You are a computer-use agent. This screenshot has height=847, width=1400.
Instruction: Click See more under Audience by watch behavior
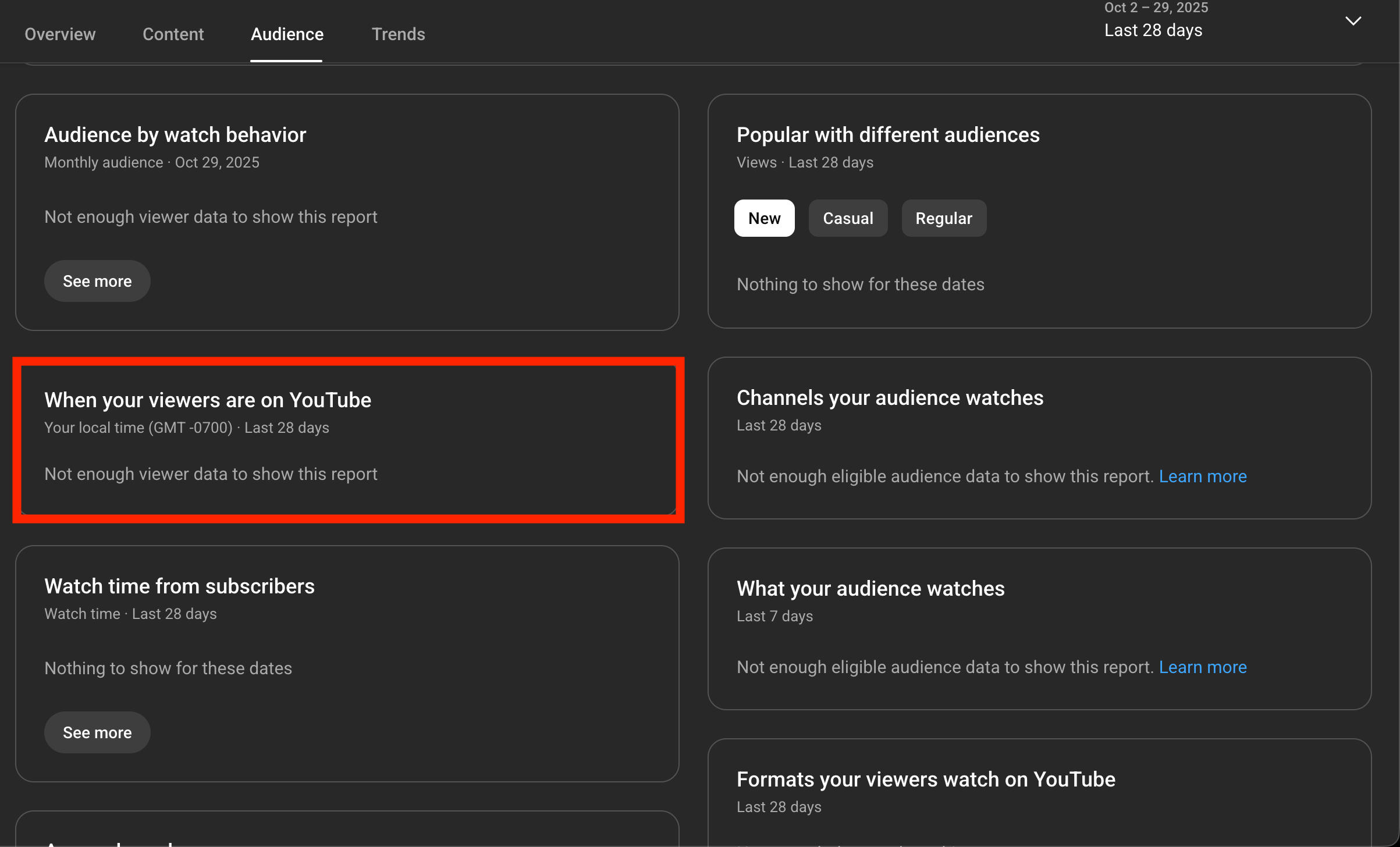97,281
